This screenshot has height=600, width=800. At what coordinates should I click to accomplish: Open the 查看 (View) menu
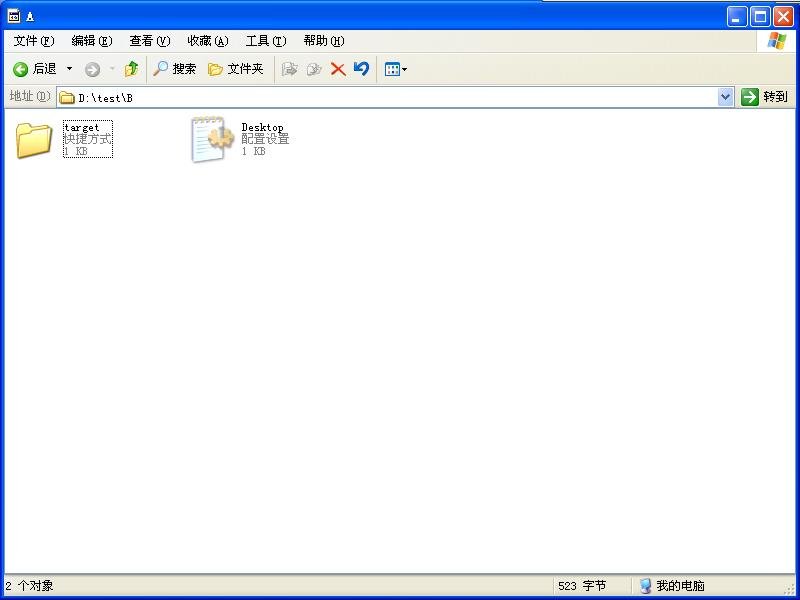149,41
